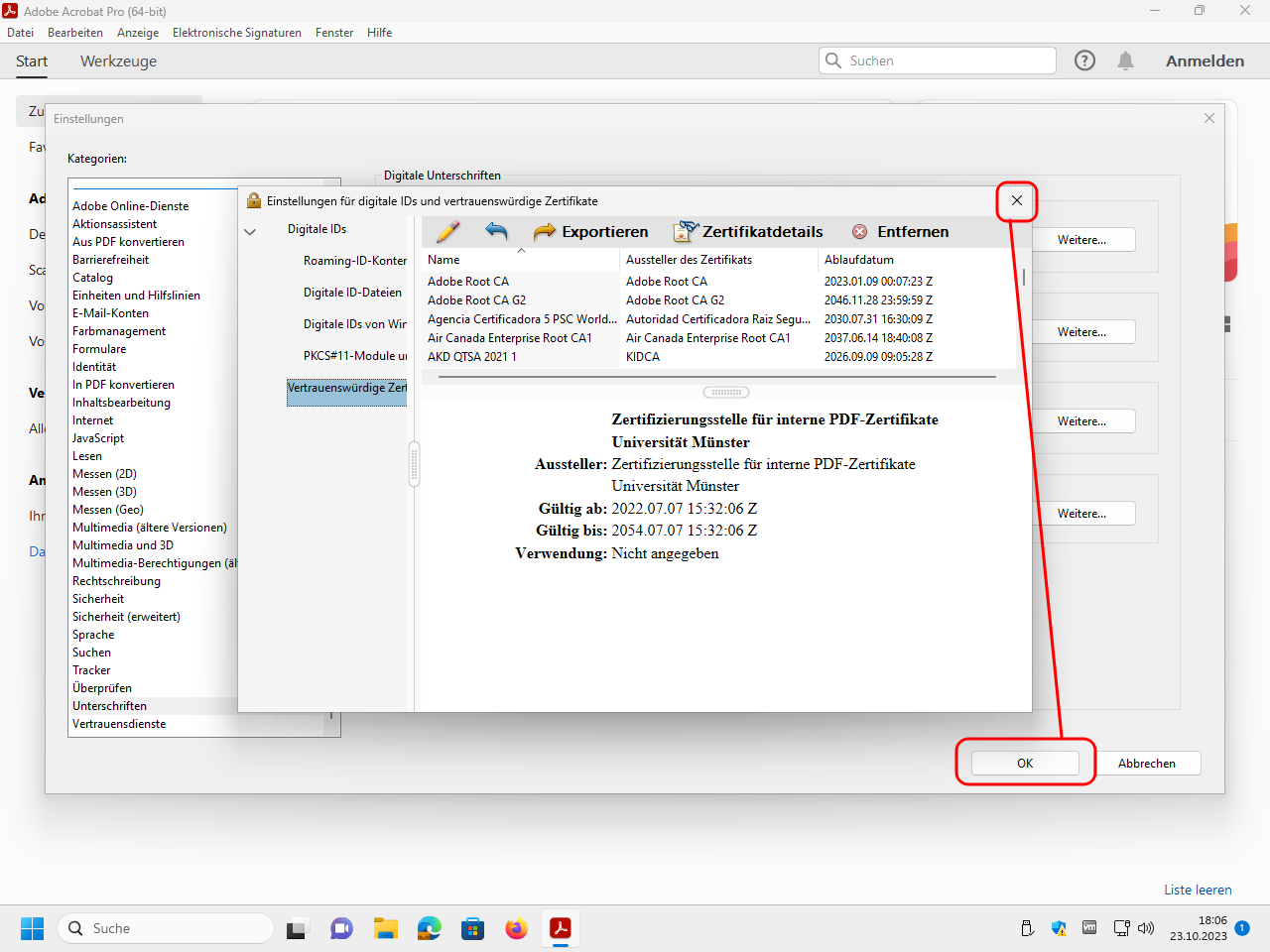
Task: Click the horizontal splitter handle below list
Action: pos(725,392)
